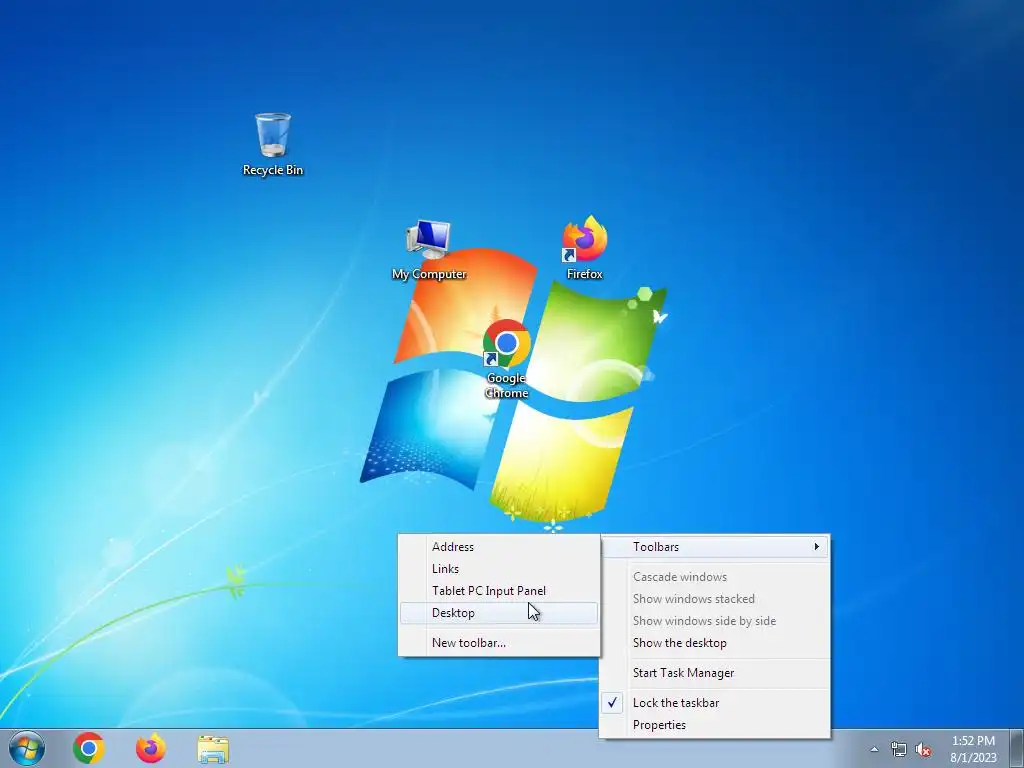Expand the Toolbars submenu
This screenshot has width=1024, height=768.
tap(715, 547)
